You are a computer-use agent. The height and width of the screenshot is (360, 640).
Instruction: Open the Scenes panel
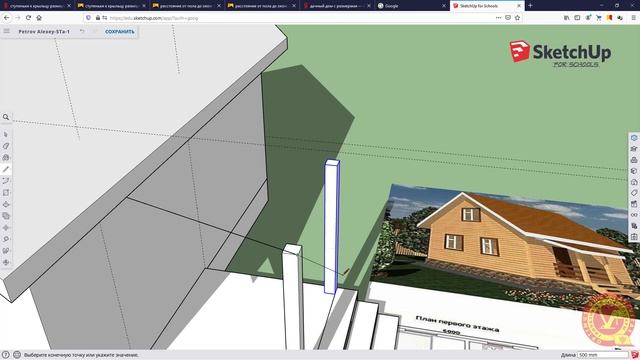[x=634, y=204]
